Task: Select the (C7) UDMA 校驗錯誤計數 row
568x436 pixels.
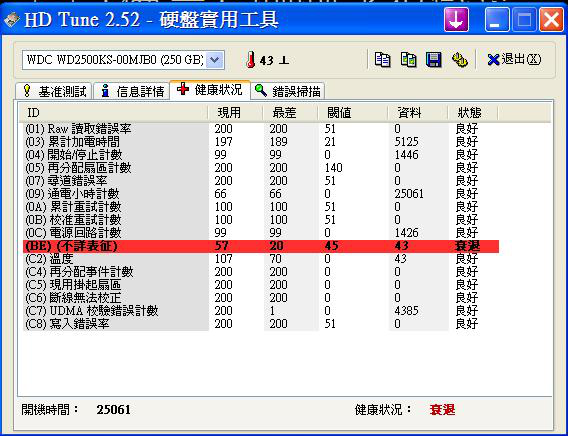Action: [261, 311]
